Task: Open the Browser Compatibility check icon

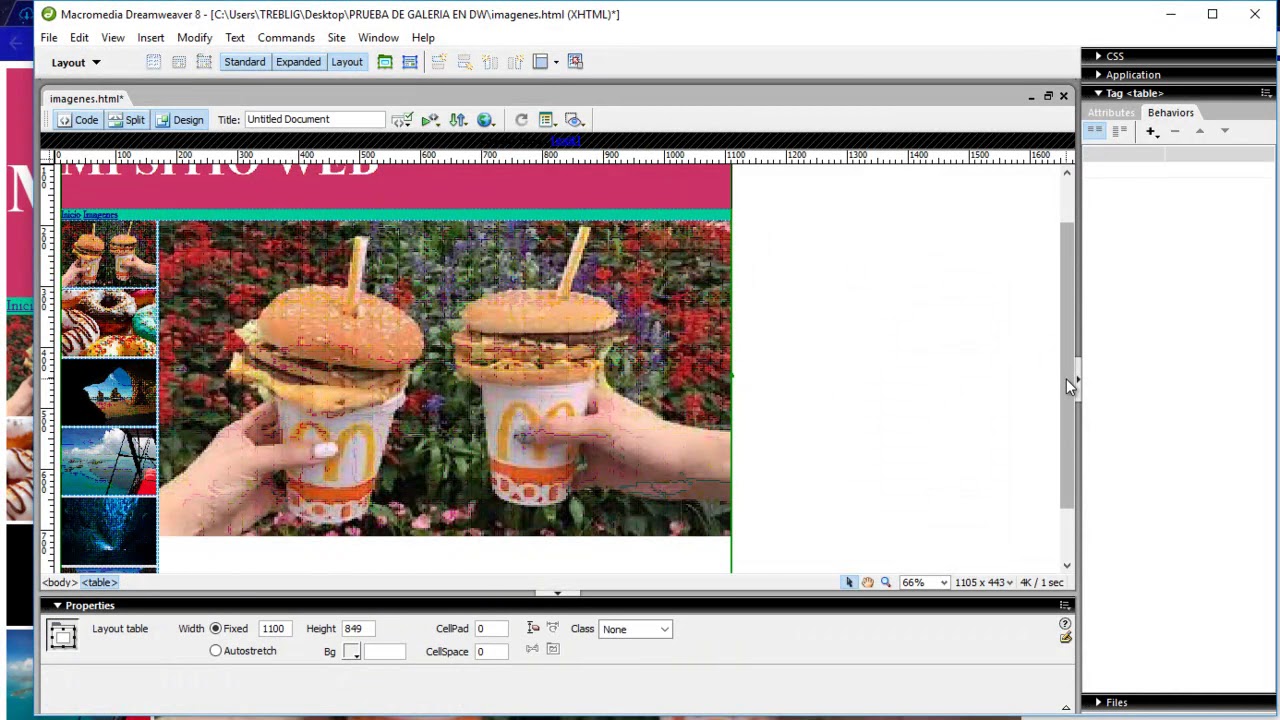Action: (430, 120)
